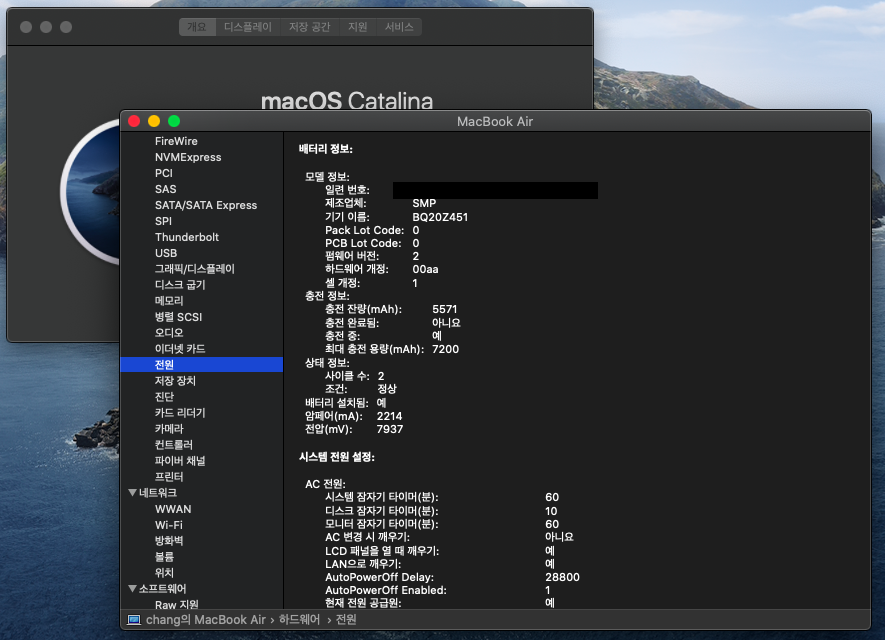Select the 소프트웨어 category label
885x640 pixels.
point(163,589)
